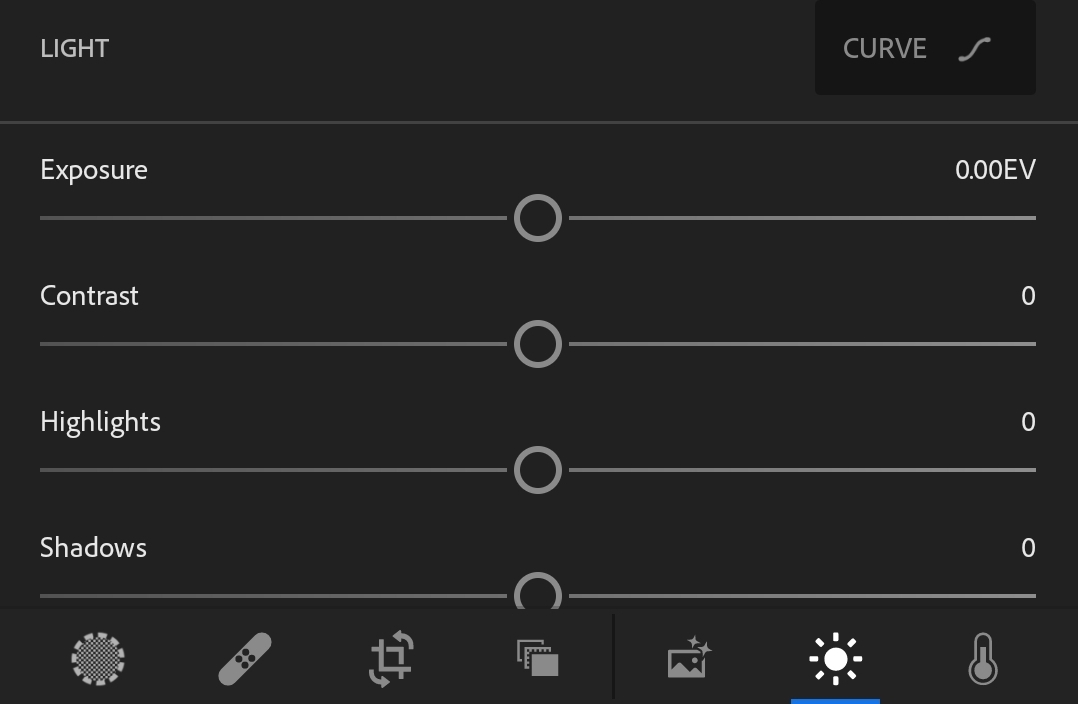
Task: Click the Exposure slider handle
Action: pos(538,218)
